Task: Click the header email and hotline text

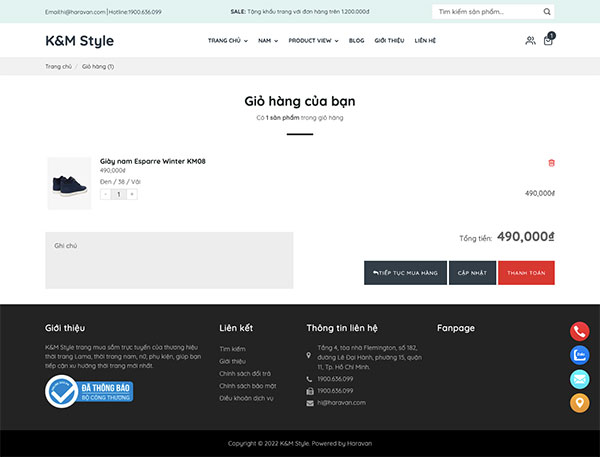Action: (103, 12)
